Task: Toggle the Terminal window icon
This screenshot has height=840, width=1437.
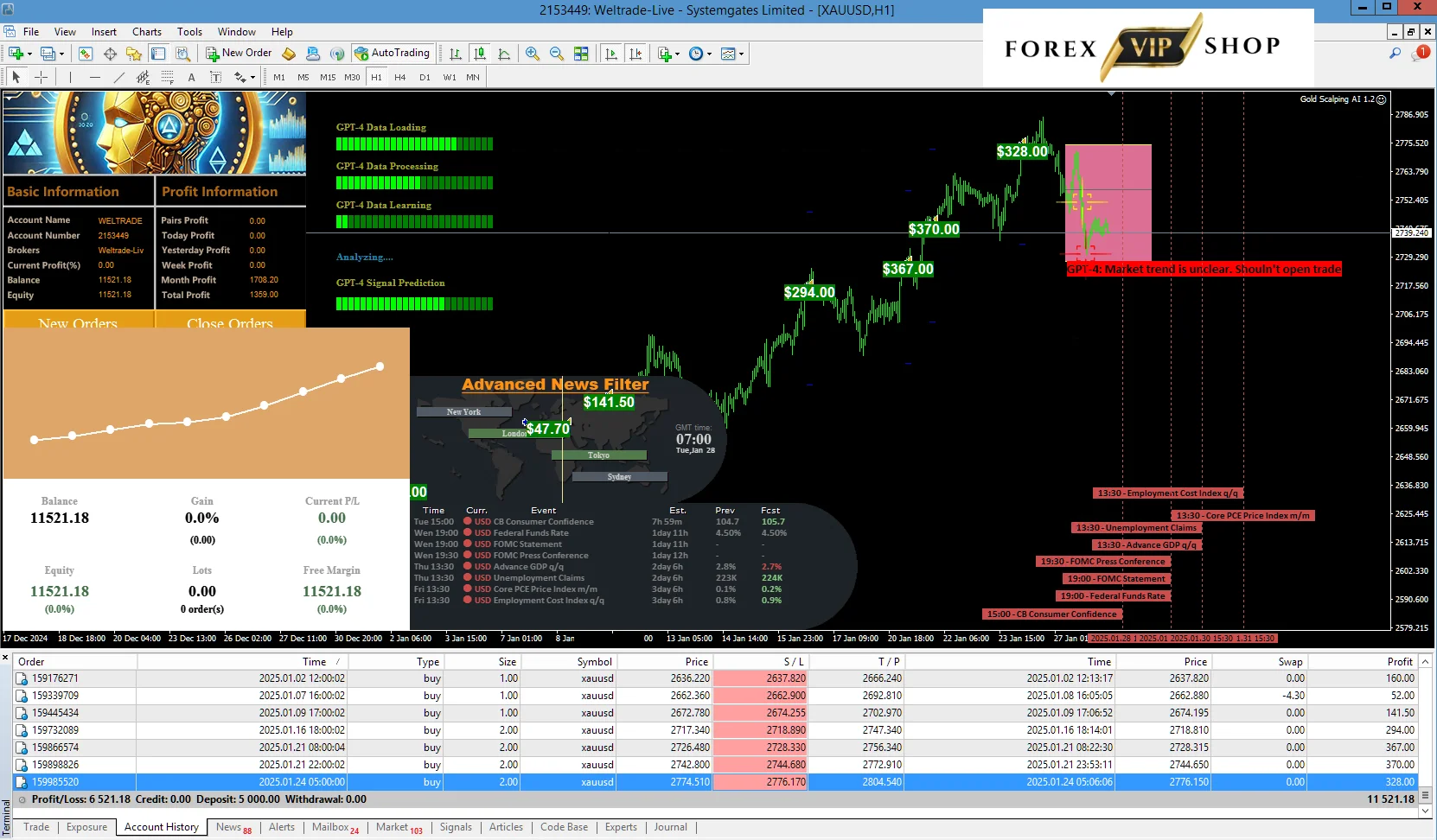Action: (x=158, y=54)
